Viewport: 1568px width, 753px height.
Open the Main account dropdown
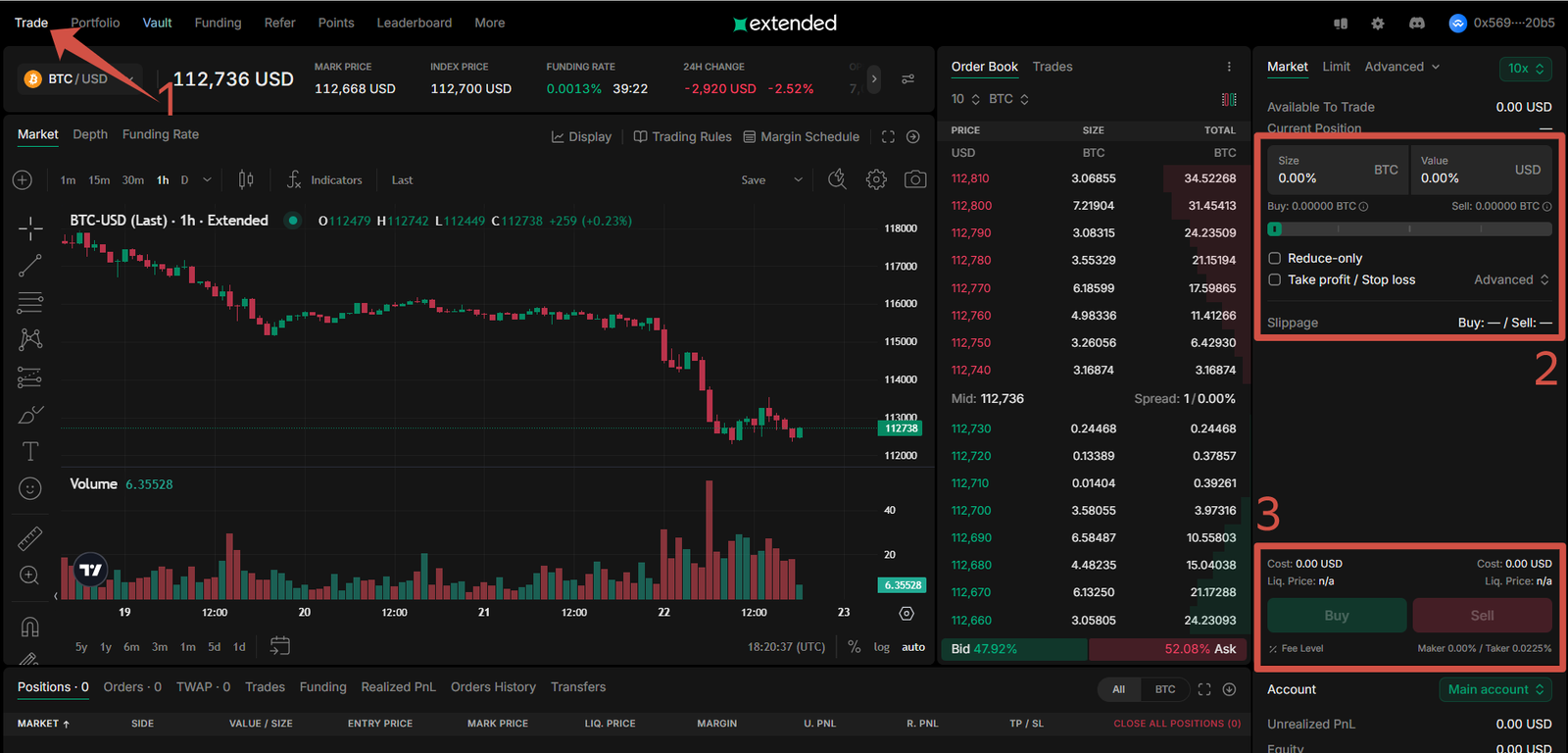[1495, 689]
